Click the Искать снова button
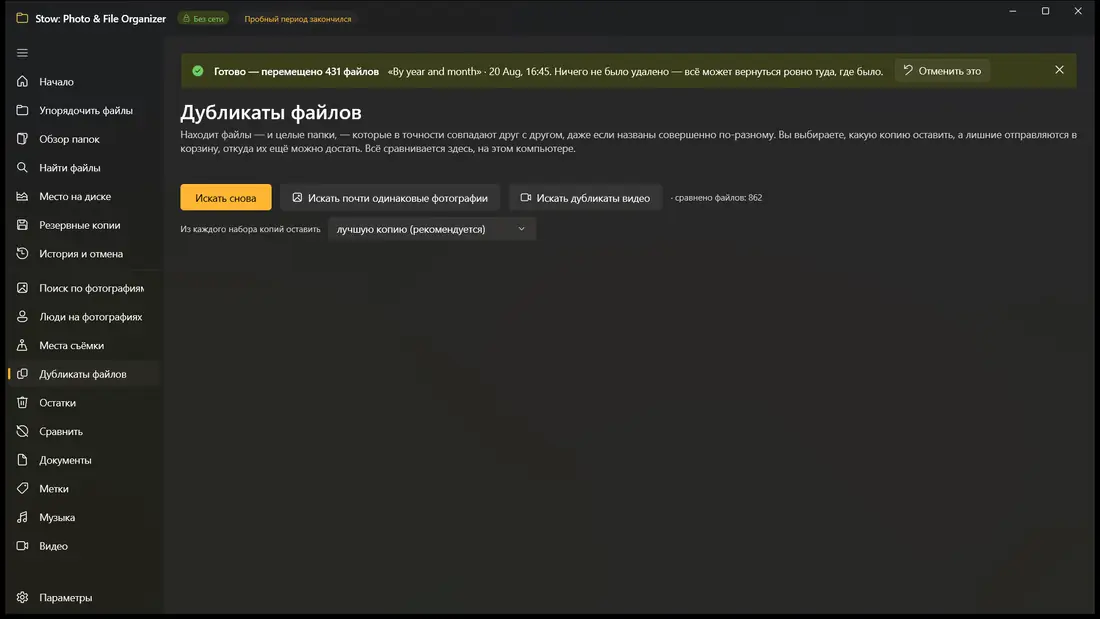1100x619 pixels. click(226, 198)
